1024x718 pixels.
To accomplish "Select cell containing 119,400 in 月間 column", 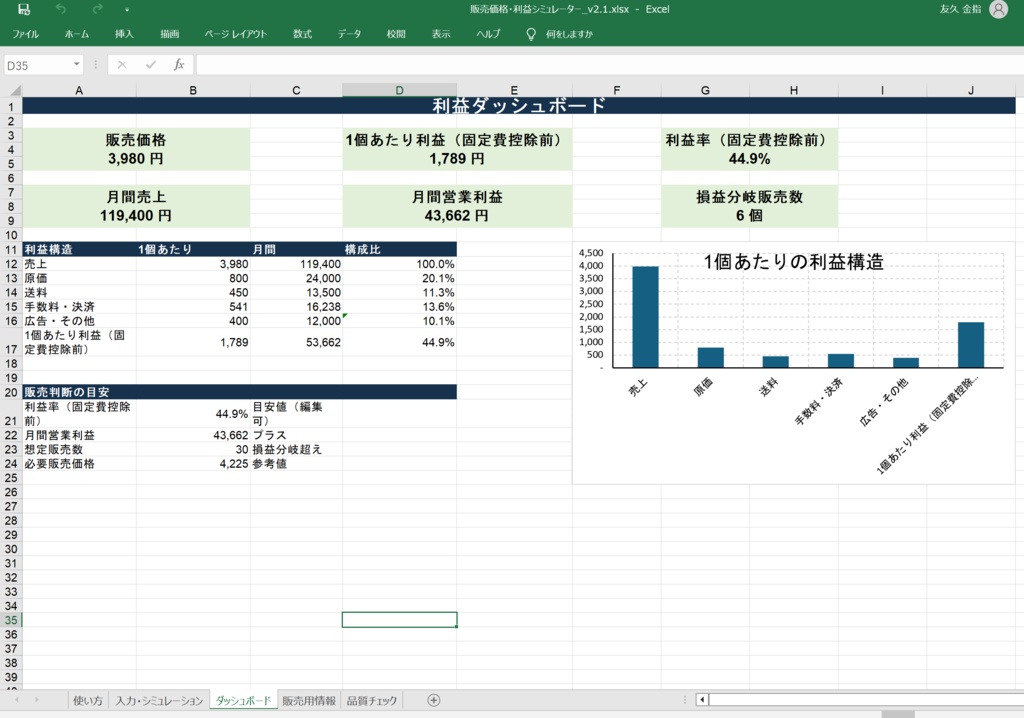I will (x=296, y=264).
